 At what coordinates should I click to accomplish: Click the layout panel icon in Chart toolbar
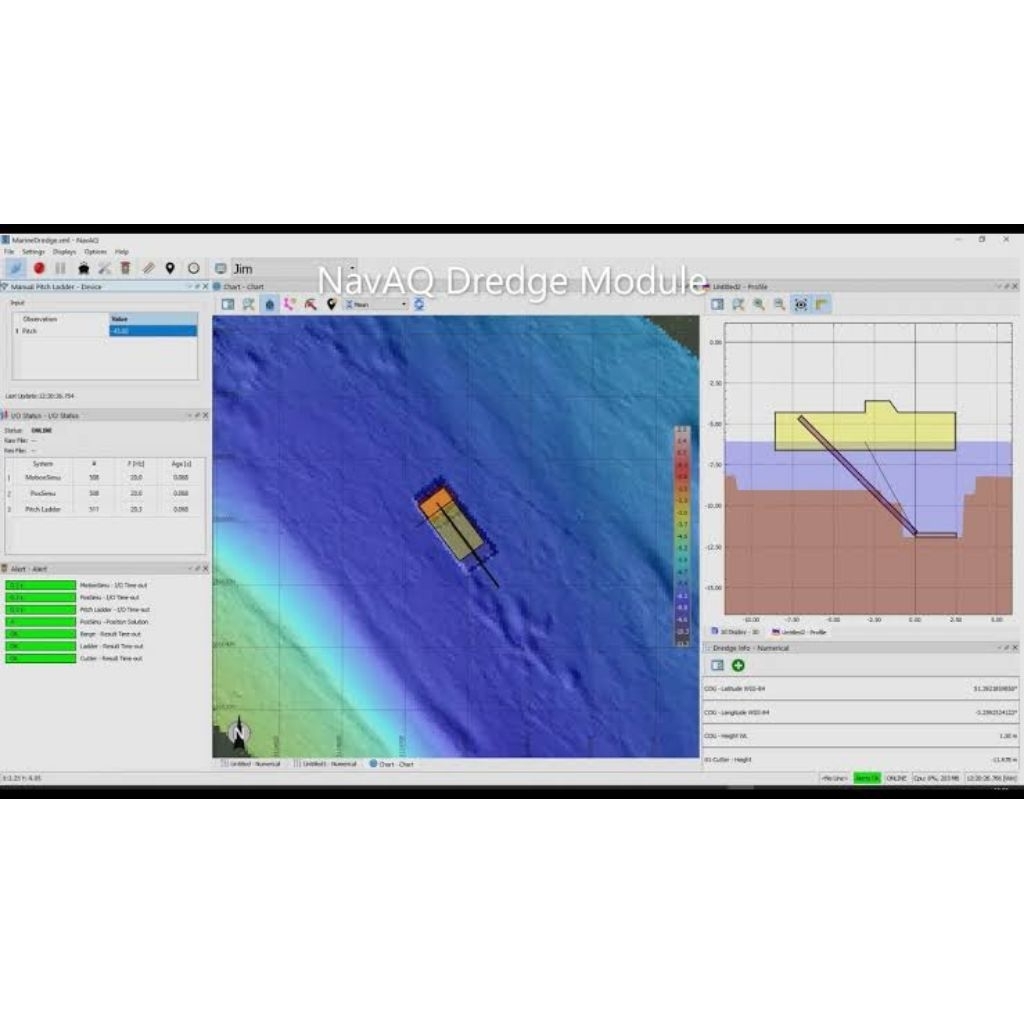coord(228,304)
